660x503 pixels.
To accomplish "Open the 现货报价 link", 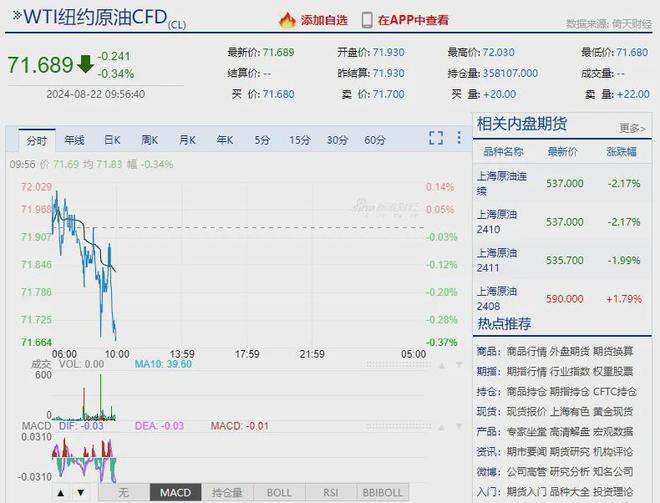I will pos(526,412).
